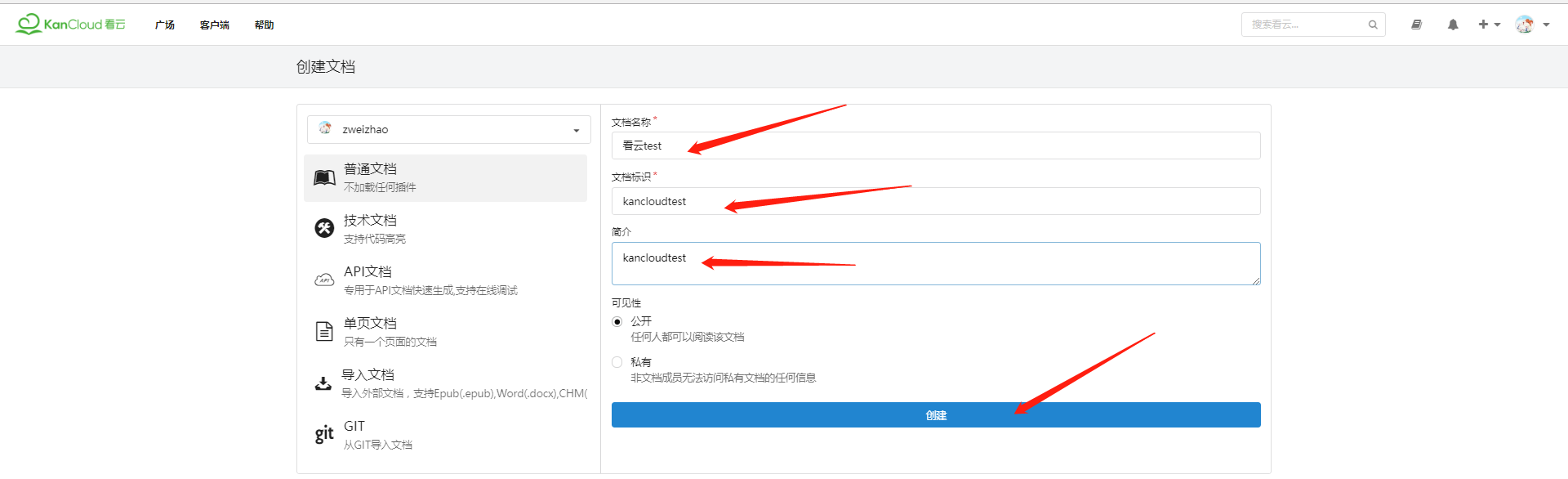Open the 客户端 menu item
Image resolution: width=1568 pixels, height=479 pixels.
coord(215,25)
